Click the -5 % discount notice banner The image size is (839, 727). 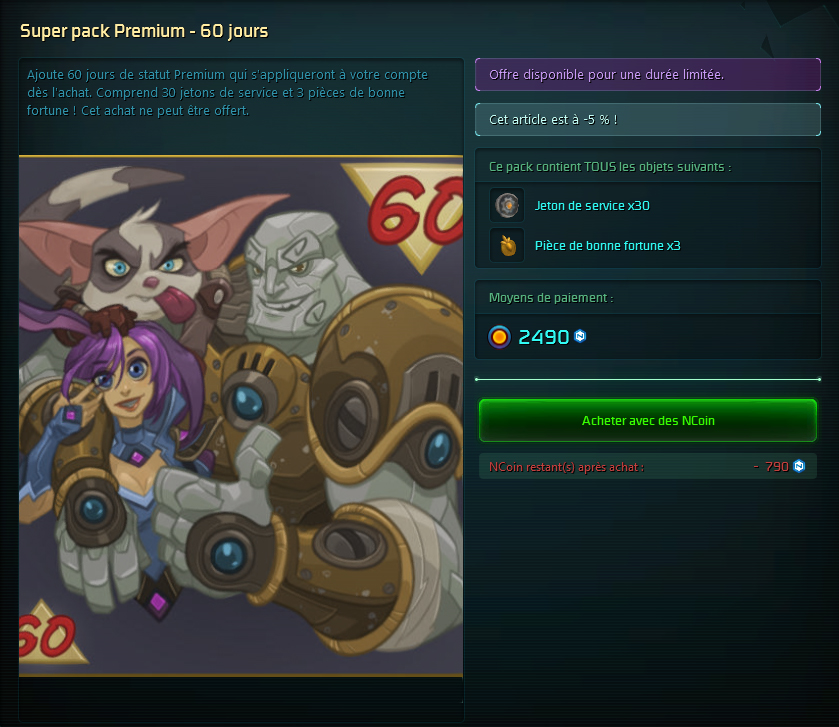point(648,119)
